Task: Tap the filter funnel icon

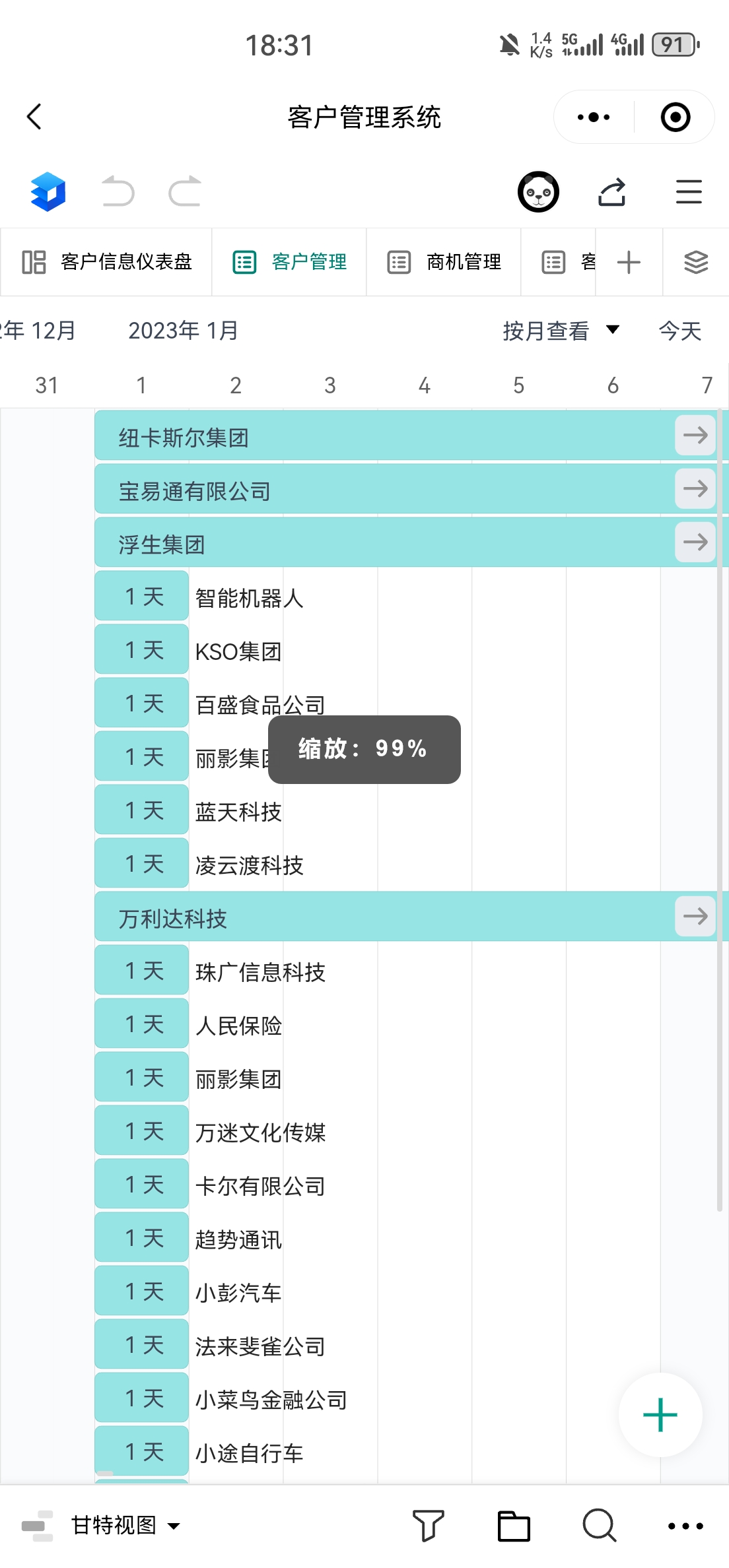Action: click(428, 1525)
